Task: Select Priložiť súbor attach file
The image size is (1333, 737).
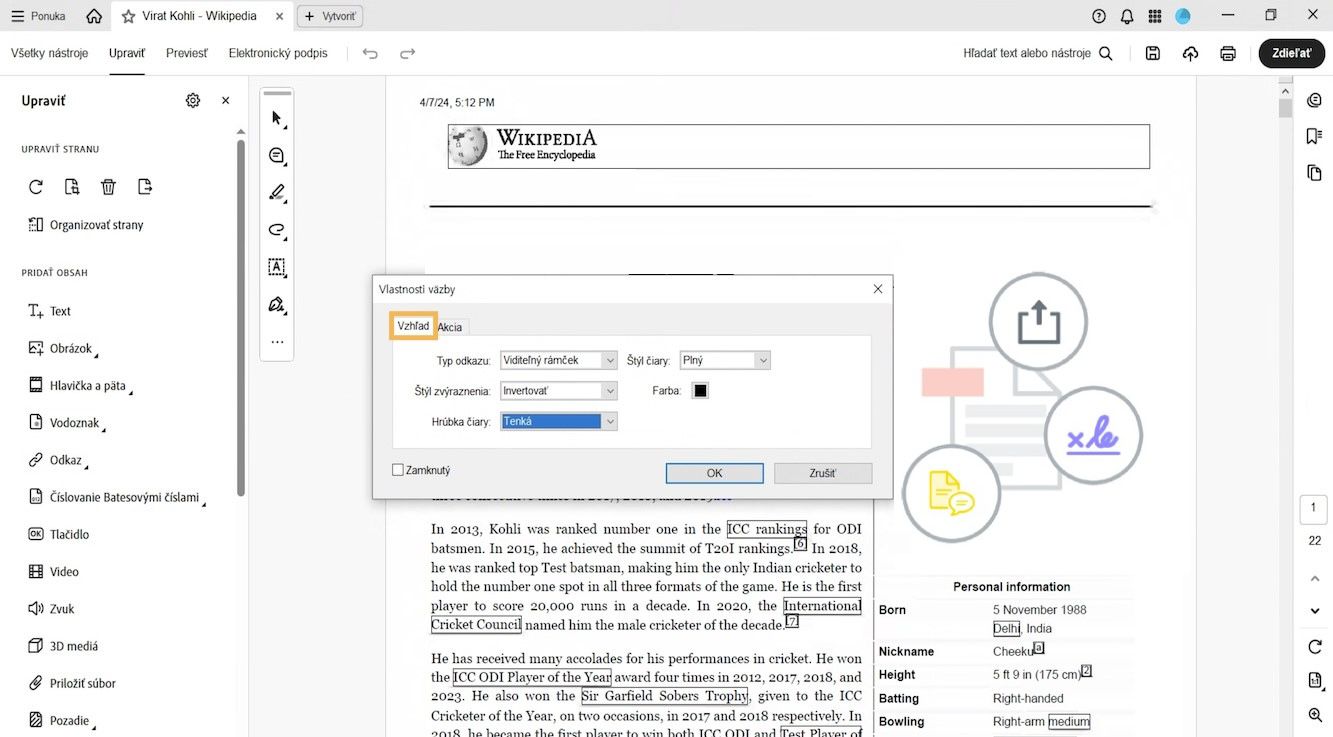Action: point(72,684)
